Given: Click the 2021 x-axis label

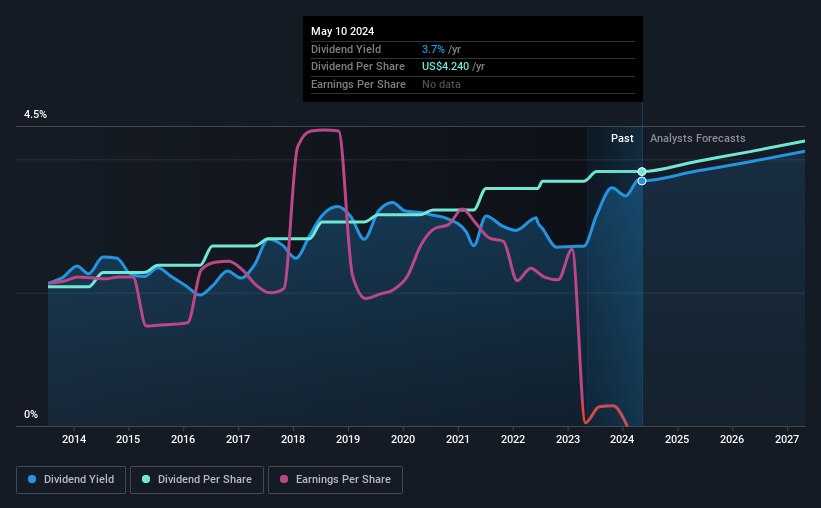Looking at the screenshot, I should click(458, 439).
